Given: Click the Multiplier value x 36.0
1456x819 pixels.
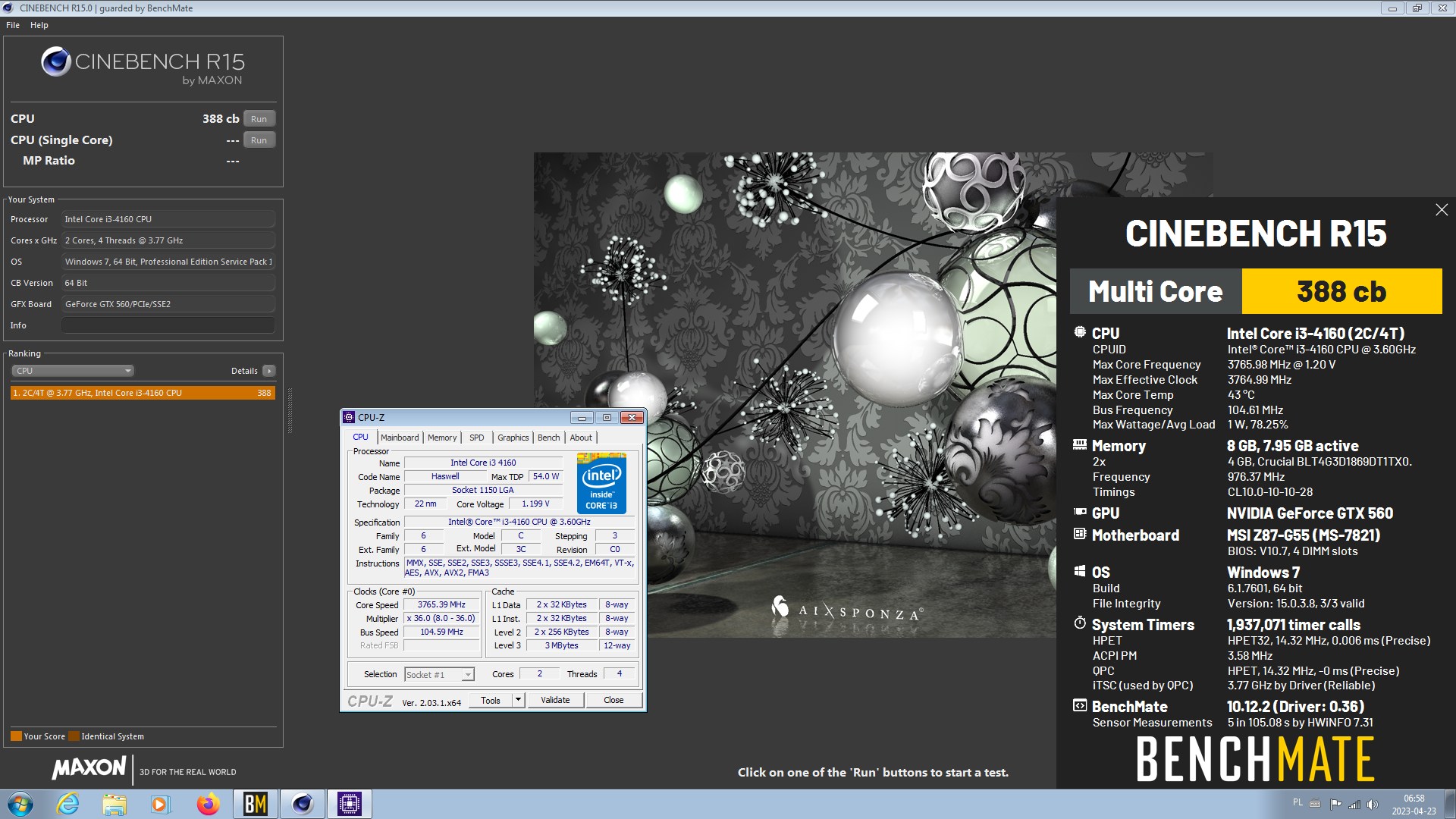Looking at the screenshot, I should [441, 618].
